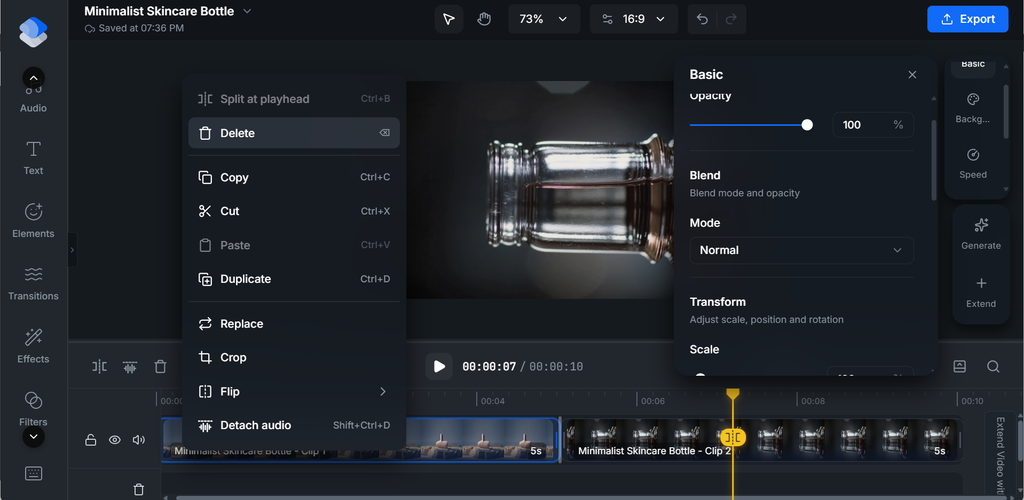
Task: Open the Speed settings in right panel
Action: [972, 164]
